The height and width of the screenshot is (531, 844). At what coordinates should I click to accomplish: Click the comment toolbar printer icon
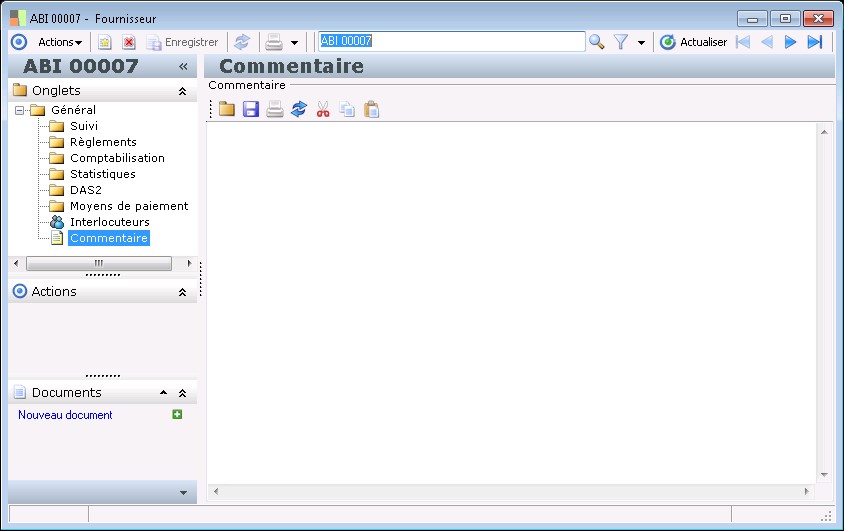click(x=275, y=109)
